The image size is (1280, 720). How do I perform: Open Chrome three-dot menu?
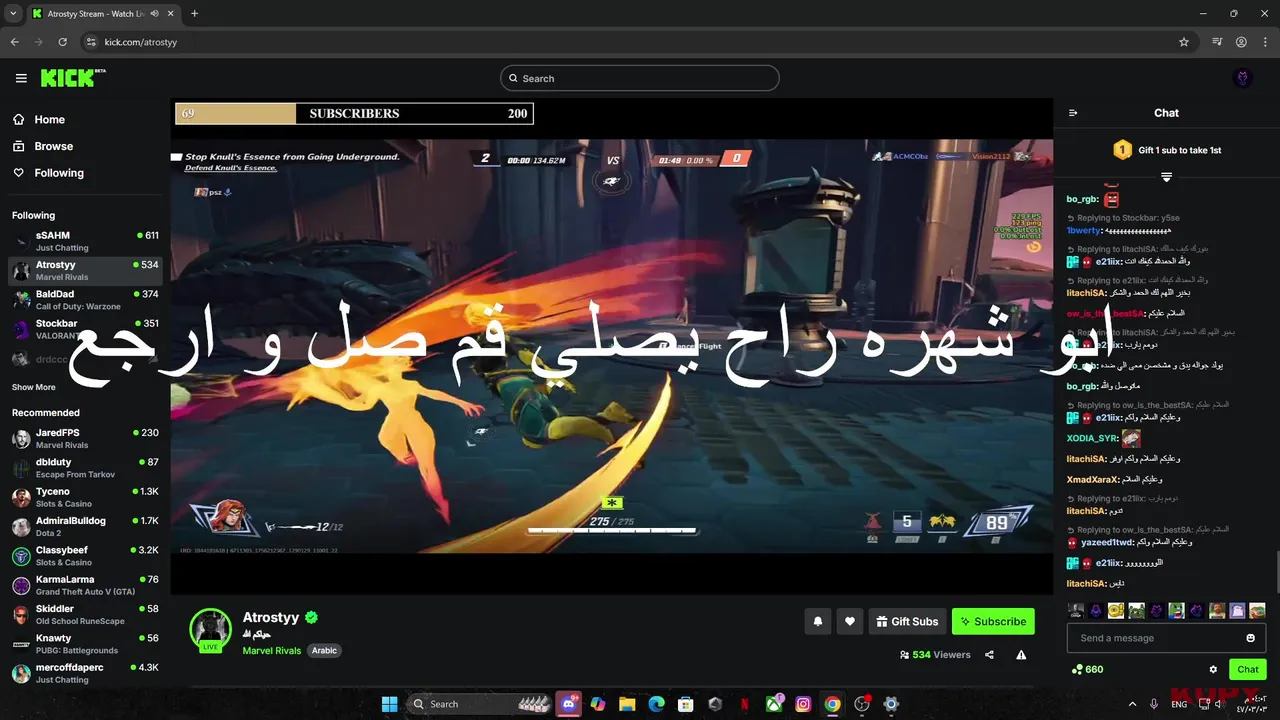1267,42
